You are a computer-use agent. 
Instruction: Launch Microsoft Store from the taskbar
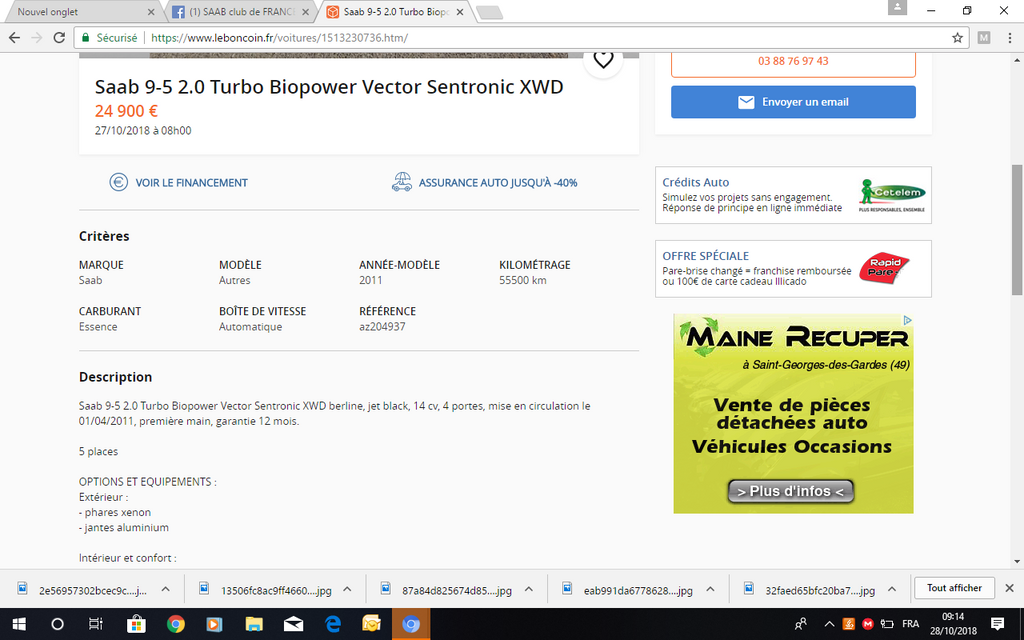pos(136,624)
